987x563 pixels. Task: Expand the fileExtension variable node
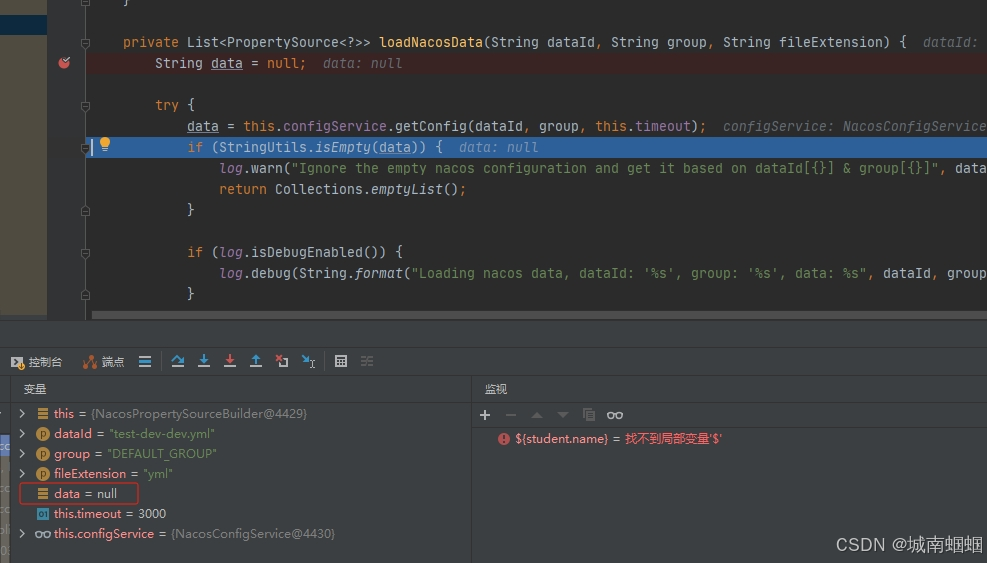tap(22, 474)
